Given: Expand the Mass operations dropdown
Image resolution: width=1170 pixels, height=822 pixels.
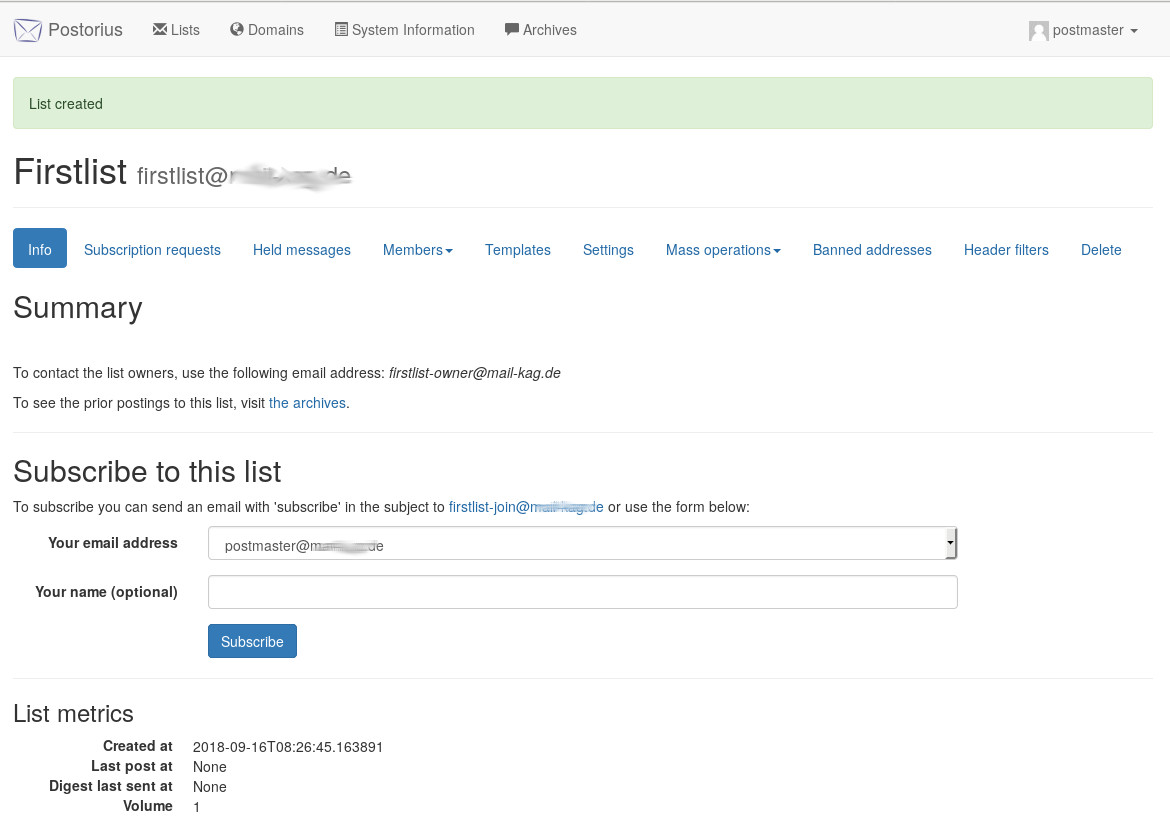Looking at the screenshot, I should click(x=723, y=250).
